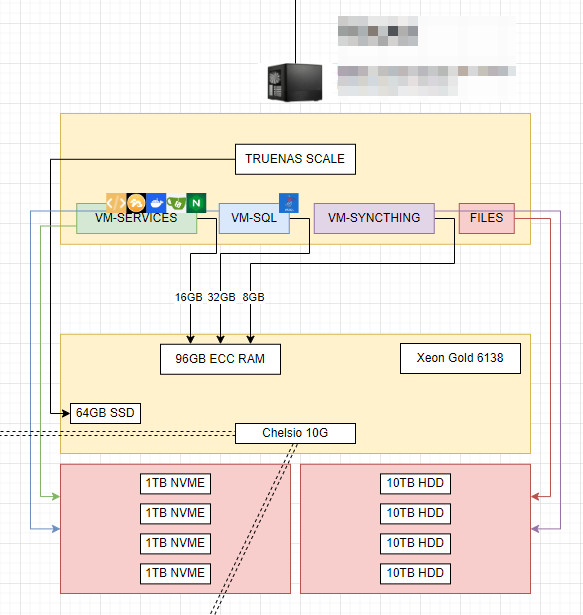Click the black server tower image
The height and width of the screenshot is (615, 583).
click(295, 82)
